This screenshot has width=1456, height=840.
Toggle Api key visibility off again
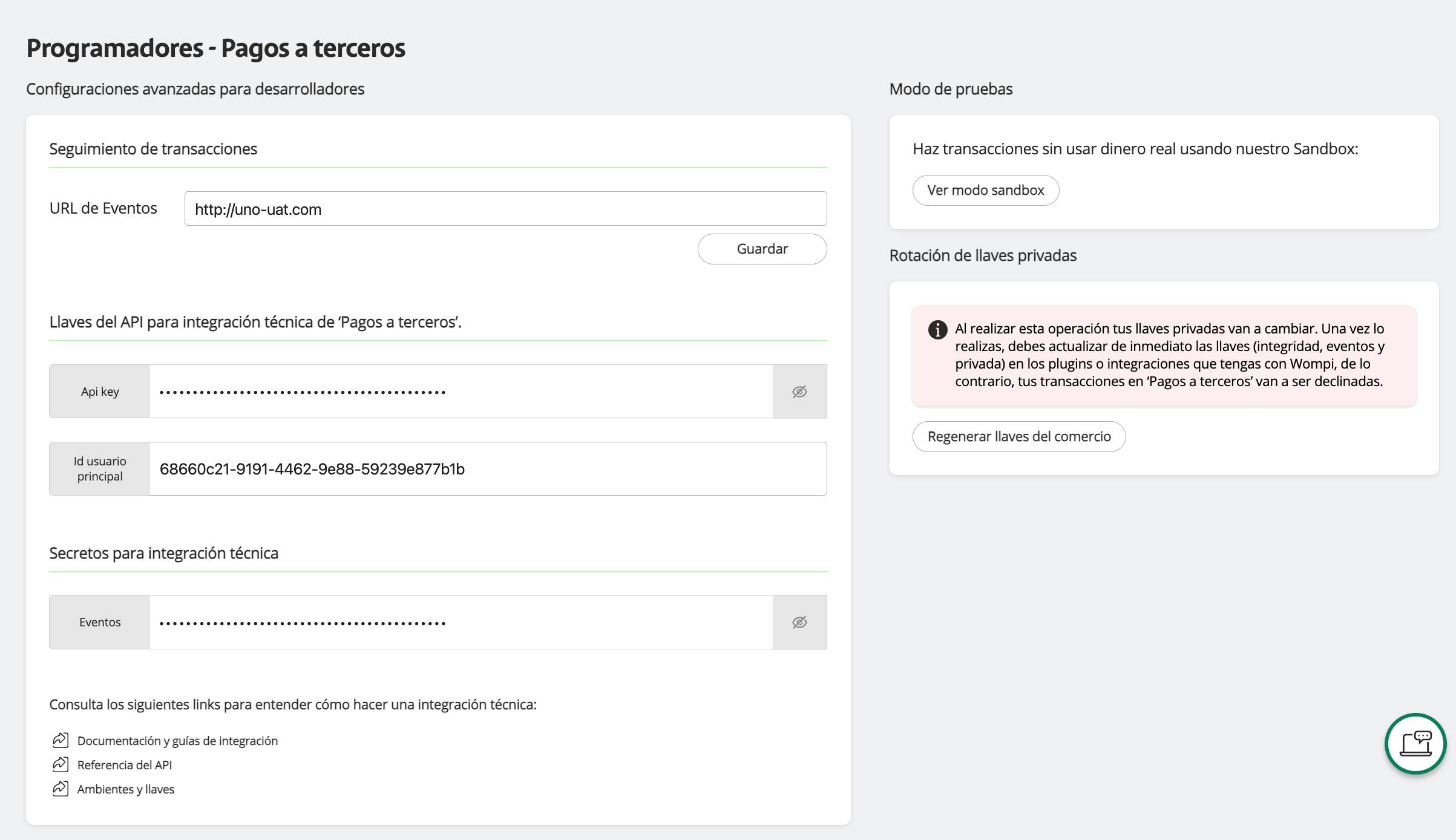click(x=799, y=392)
